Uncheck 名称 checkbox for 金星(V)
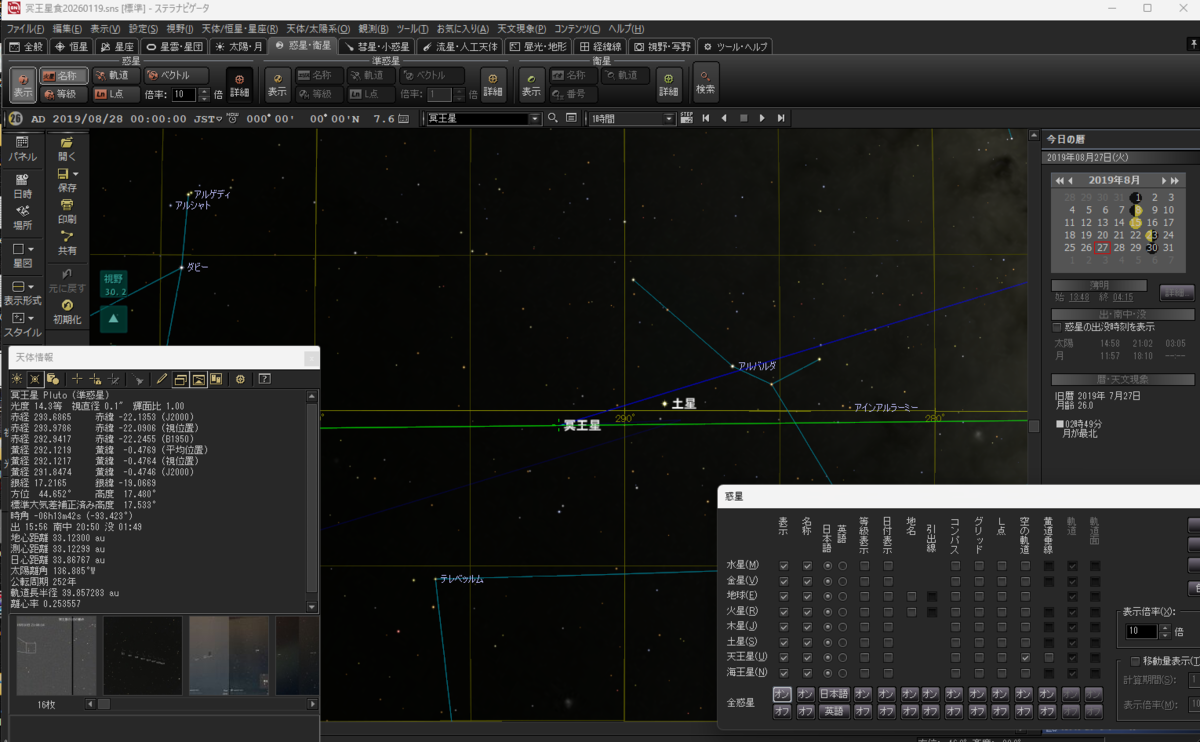The width and height of the screenshot is (1200, 742). tap(807, 581)
